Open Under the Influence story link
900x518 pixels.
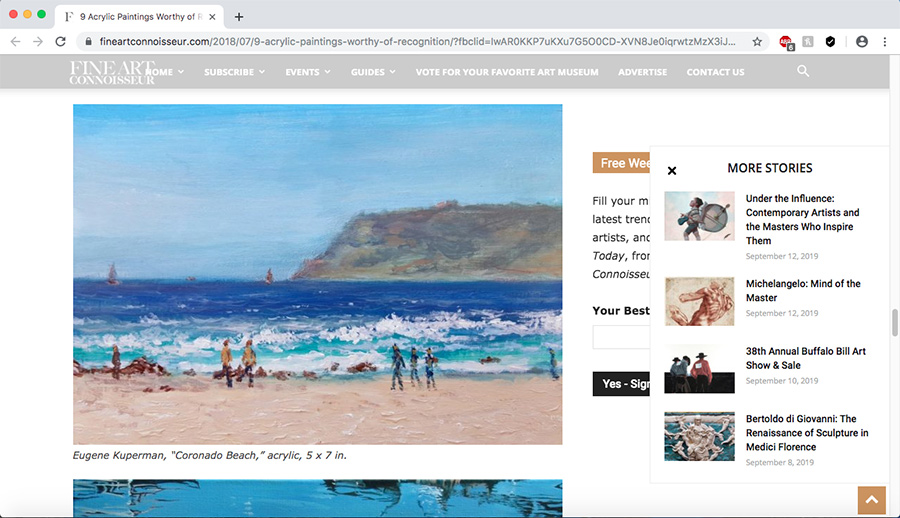pos(802,219)
